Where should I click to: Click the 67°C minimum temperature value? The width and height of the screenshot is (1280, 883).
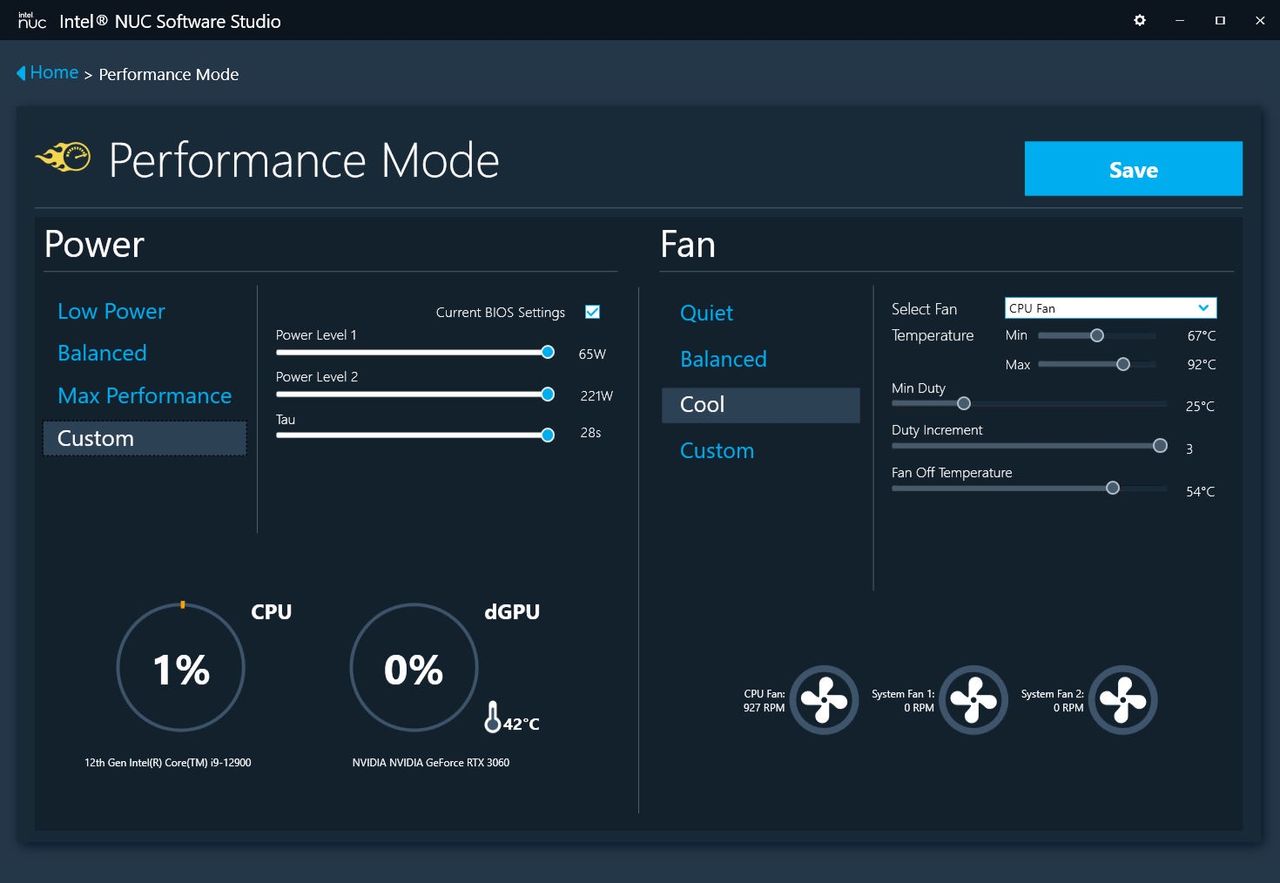coord(1201,336)
